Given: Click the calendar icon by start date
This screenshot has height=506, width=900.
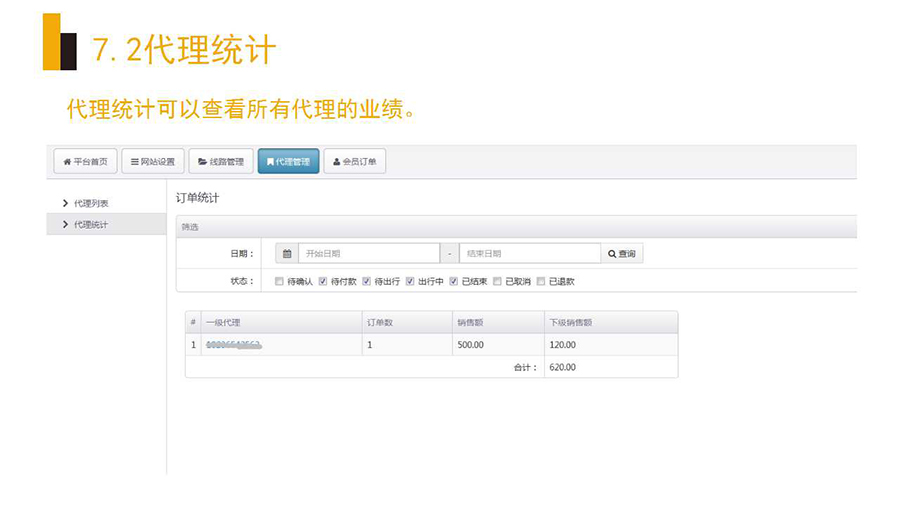Looking at the screenshot, I should pos(287,254).
